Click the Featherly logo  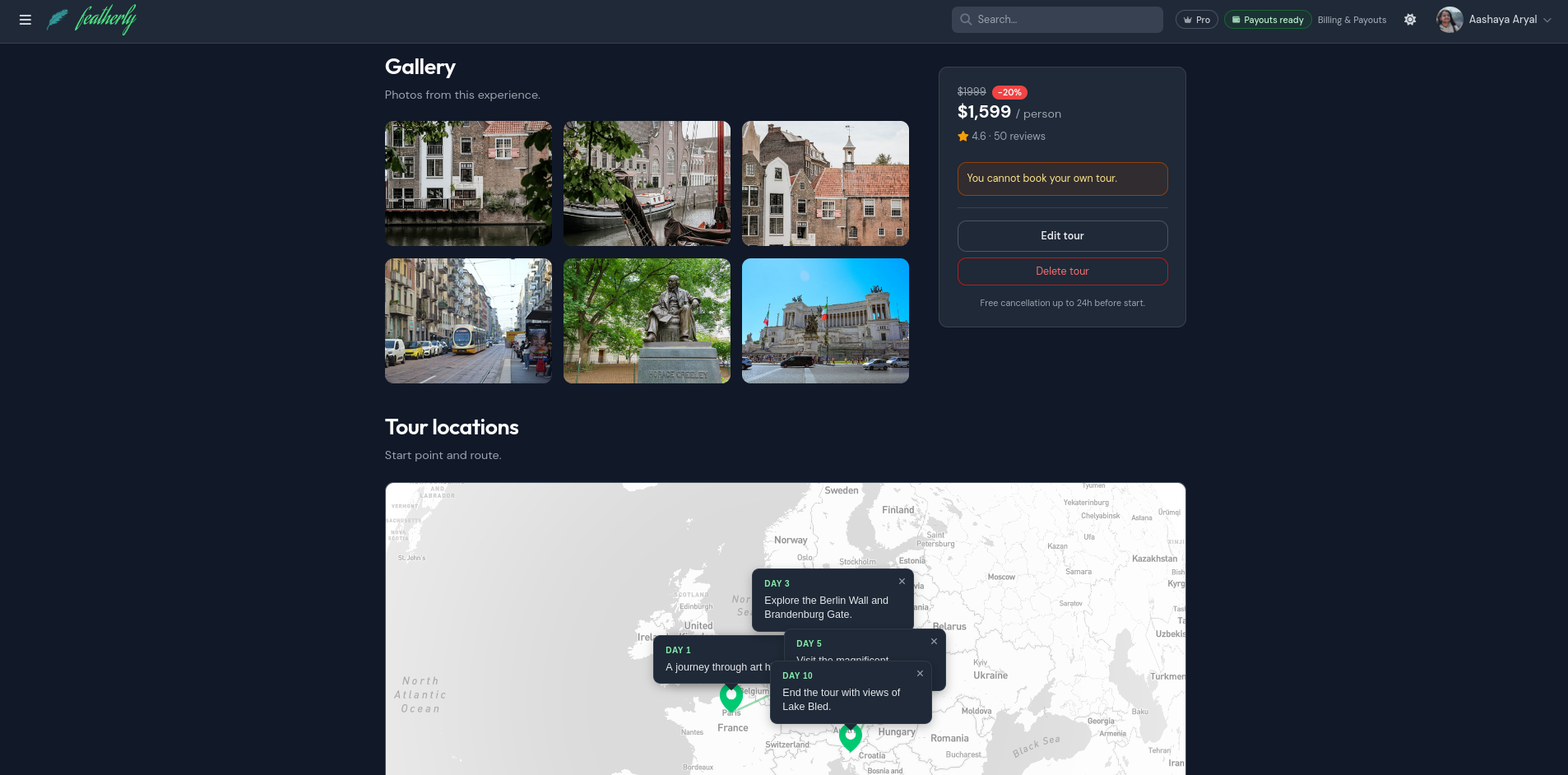click(91, 19)
